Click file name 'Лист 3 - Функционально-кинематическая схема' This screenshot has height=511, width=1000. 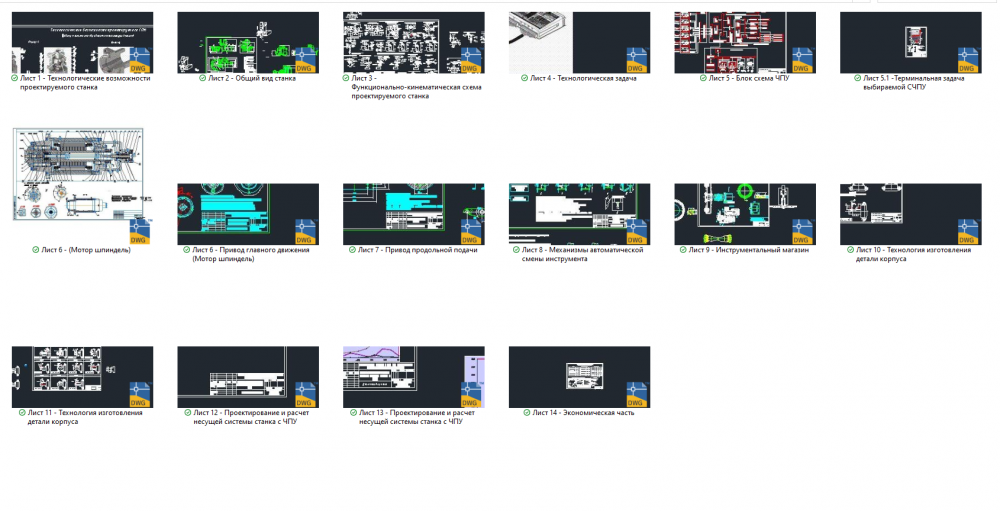tap(416, 87)
